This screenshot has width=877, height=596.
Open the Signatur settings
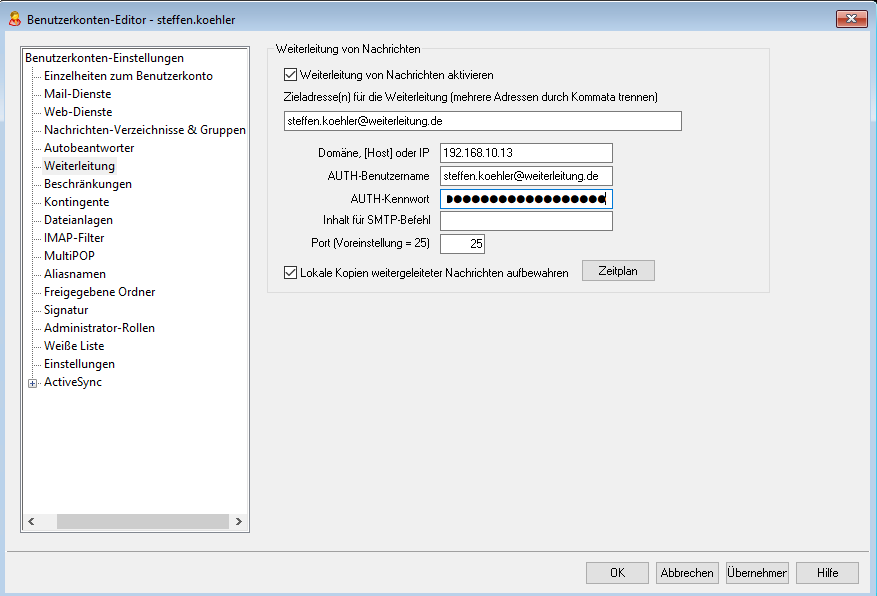point(66,310)
